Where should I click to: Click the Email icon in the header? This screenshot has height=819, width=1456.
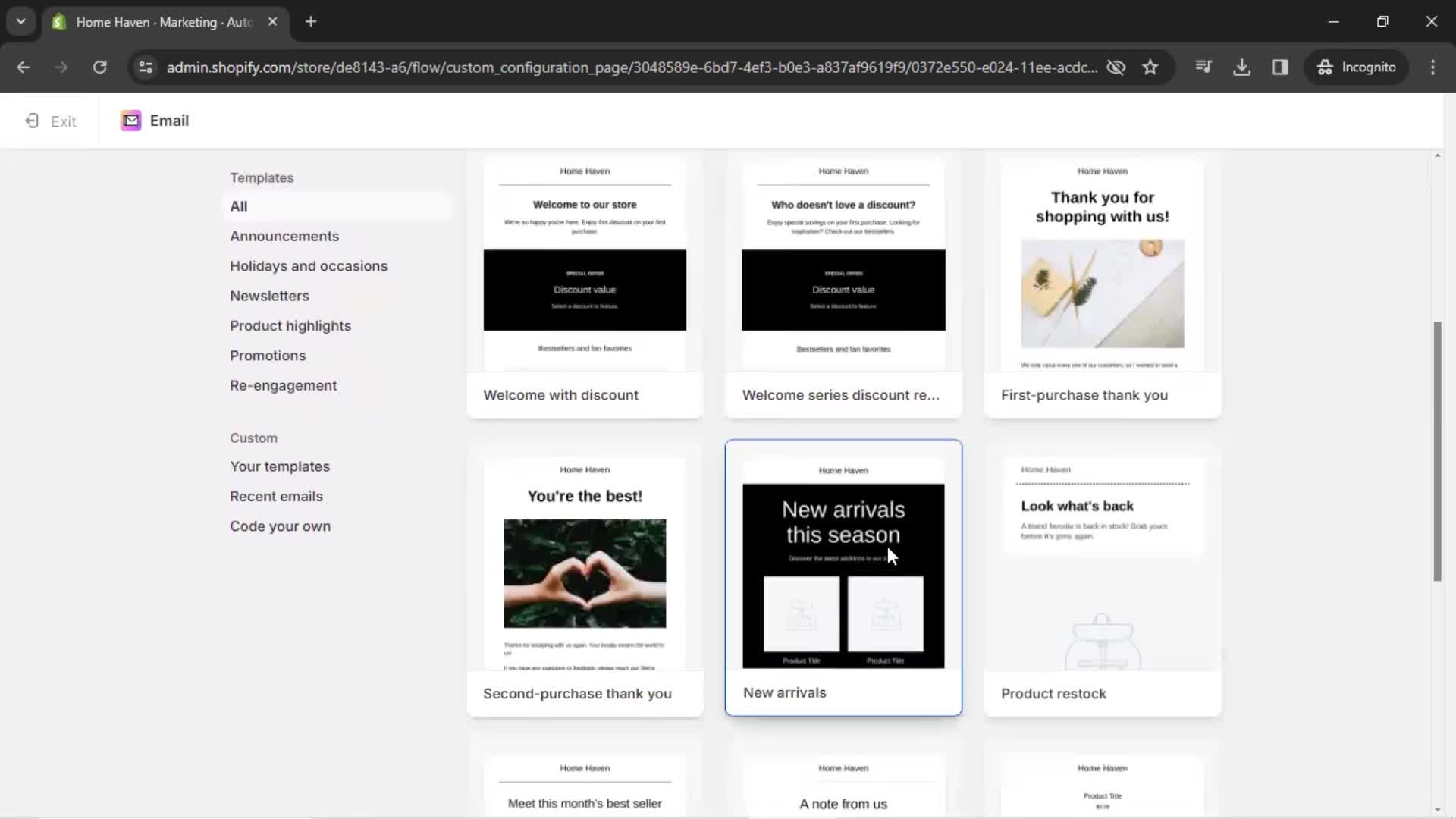click(x=130, y=120)
